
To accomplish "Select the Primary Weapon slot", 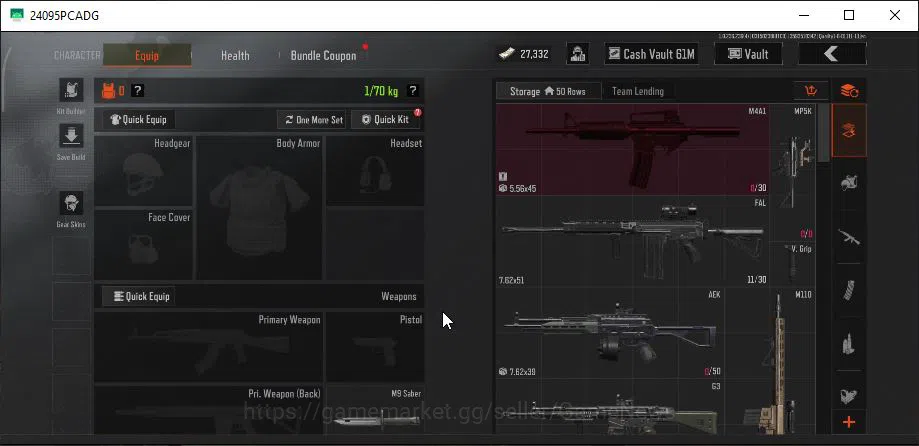I will (x=209, y=347).
